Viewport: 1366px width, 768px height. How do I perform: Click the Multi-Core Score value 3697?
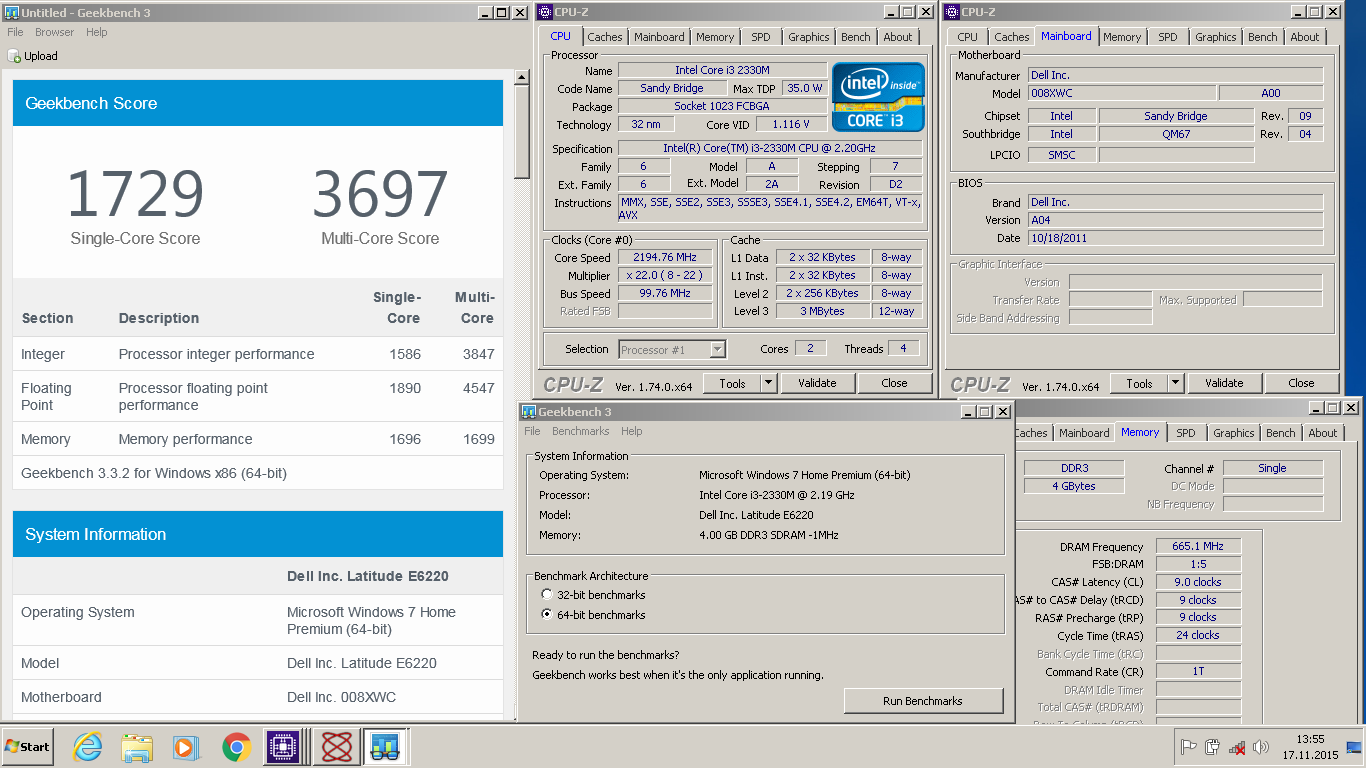[x=380, y=195]
